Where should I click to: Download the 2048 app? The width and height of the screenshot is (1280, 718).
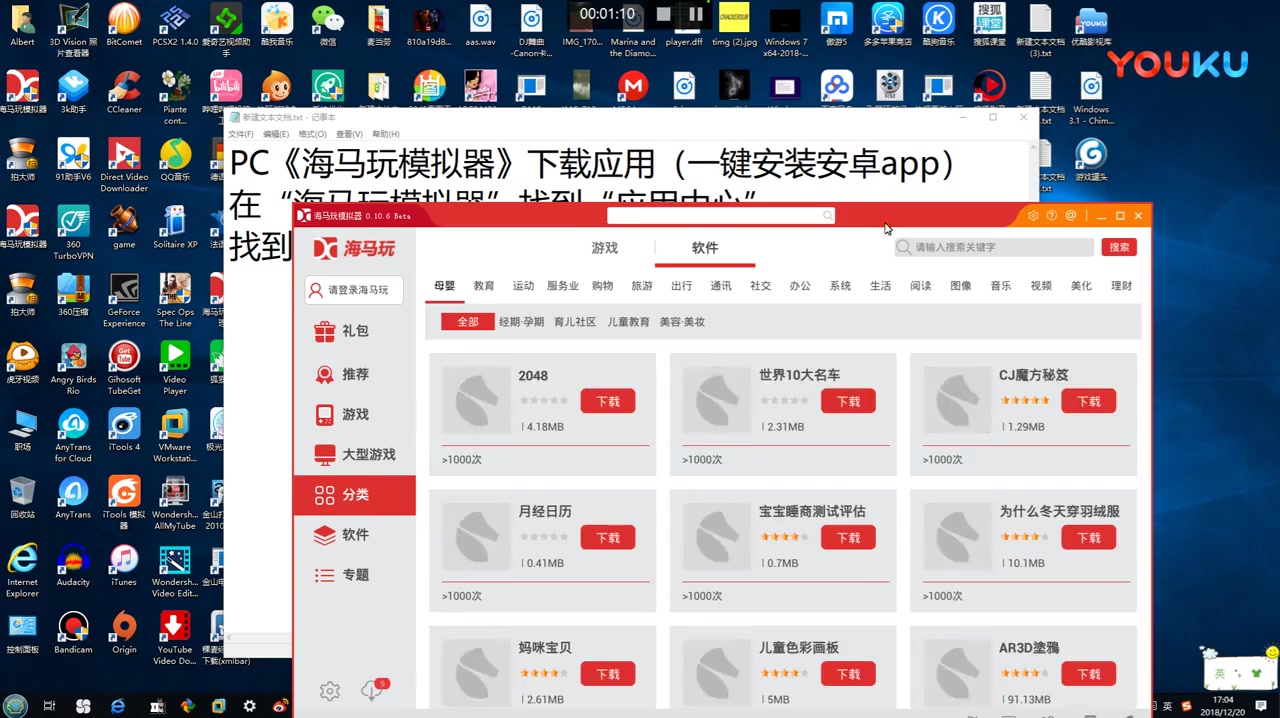click(x=607, y=401)
